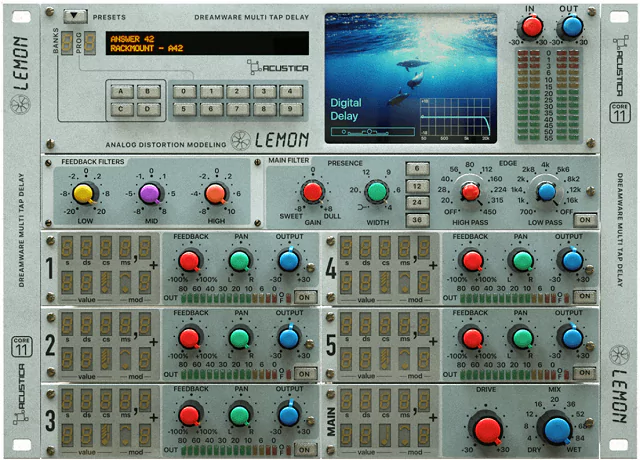Click the red HIGH PASS knob
Viewport: 640px width, 460px height.
point(471,192)
